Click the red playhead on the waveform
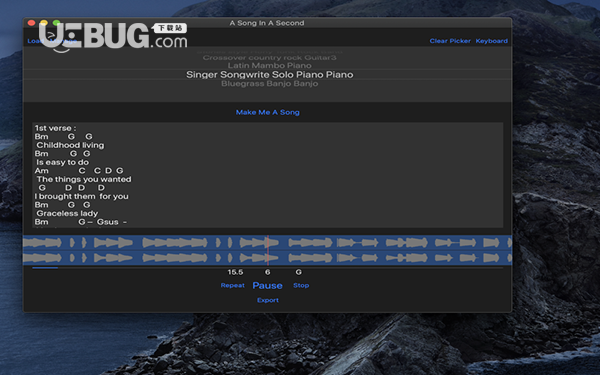The height and width of the screenshot is (375, 600). 268,250
